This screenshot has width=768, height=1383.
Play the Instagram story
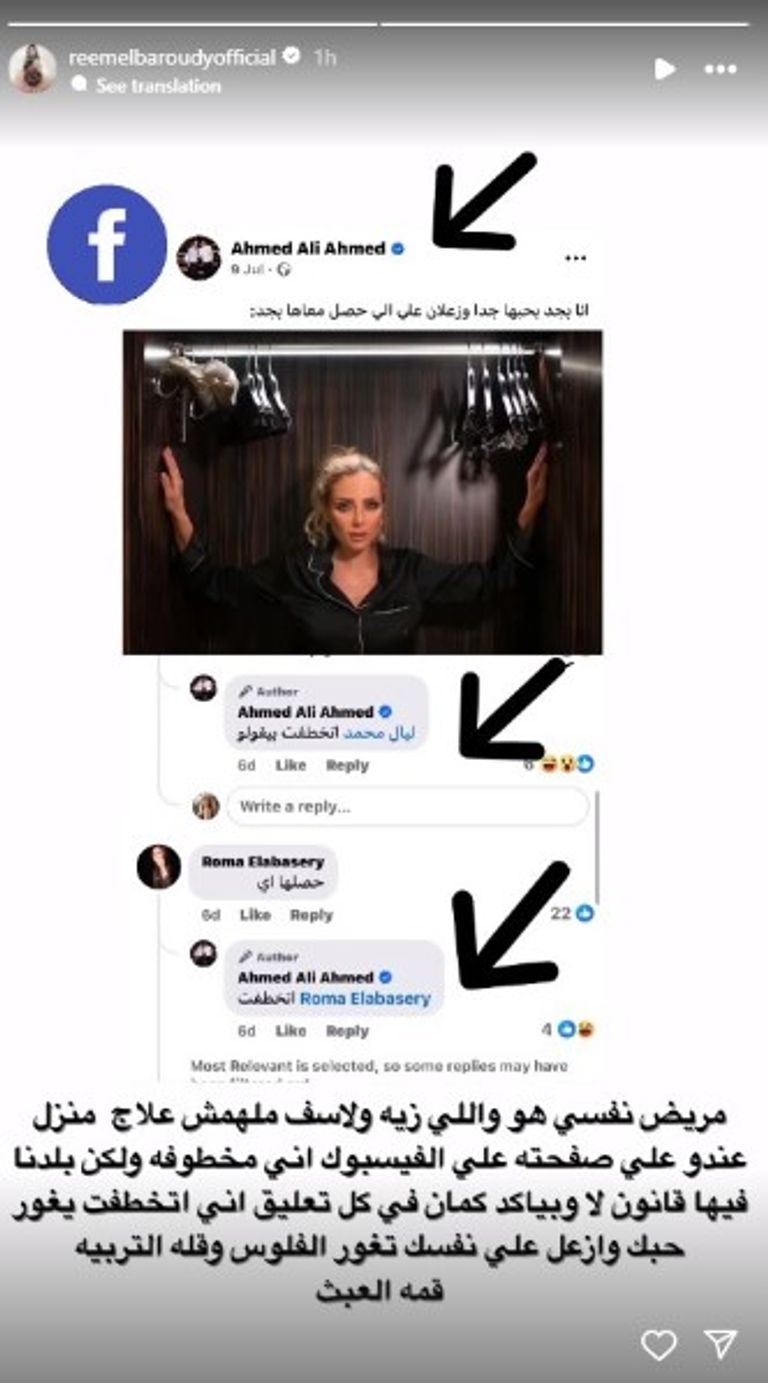664,68
